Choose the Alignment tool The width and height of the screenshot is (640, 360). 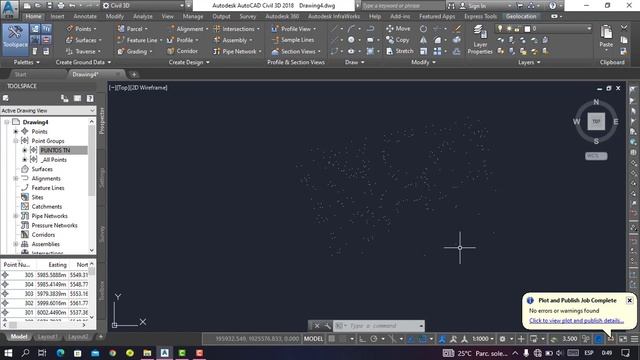pos(187,29)
